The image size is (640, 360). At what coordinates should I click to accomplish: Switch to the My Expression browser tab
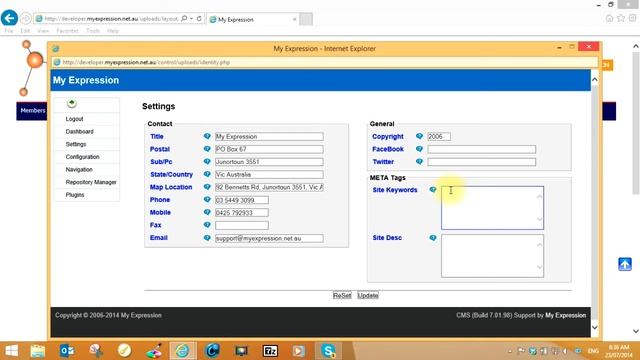coord(253,19)
